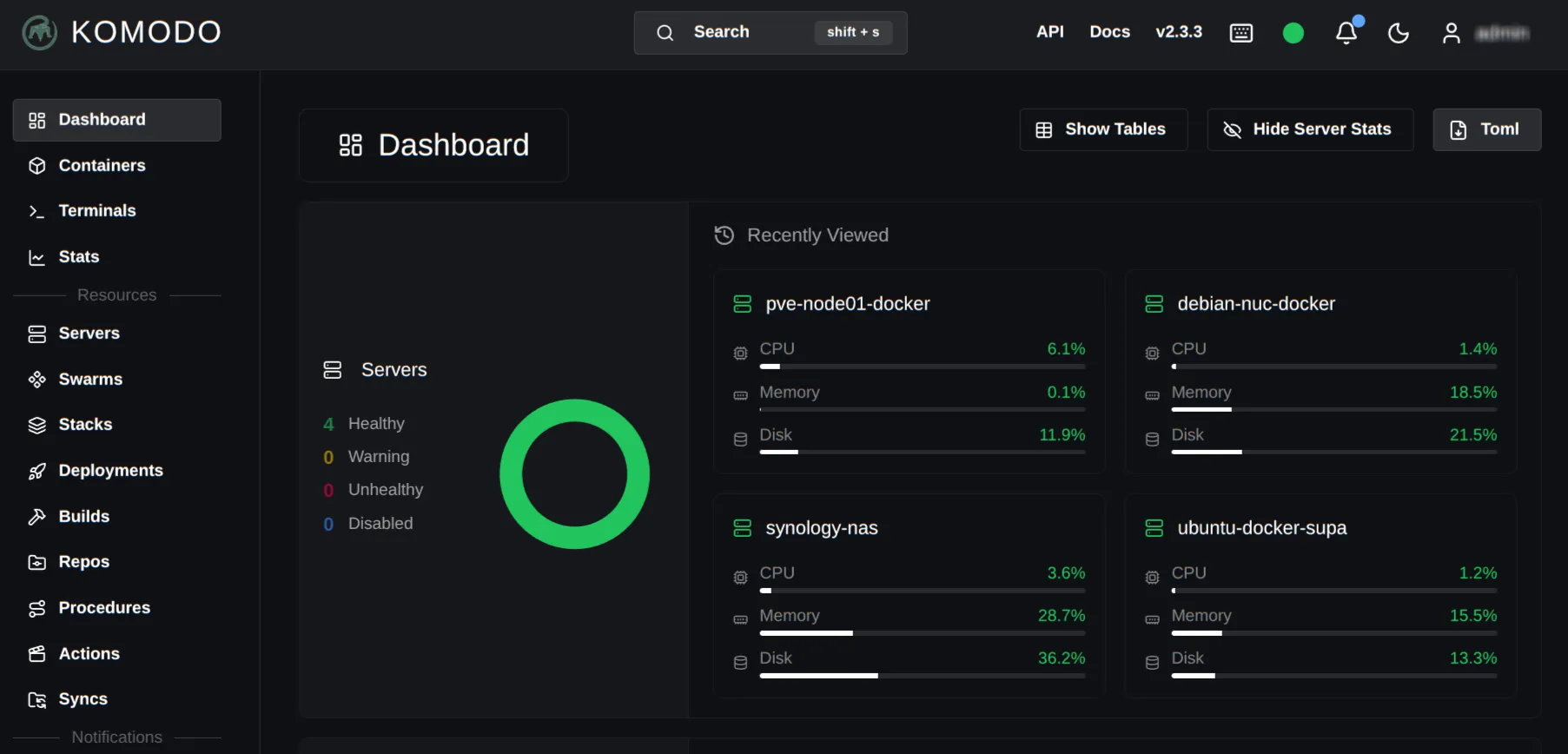This screenshot has width=1568, height=754.
Task: Open the notifications bell icon
Action: coord(1346,33)
